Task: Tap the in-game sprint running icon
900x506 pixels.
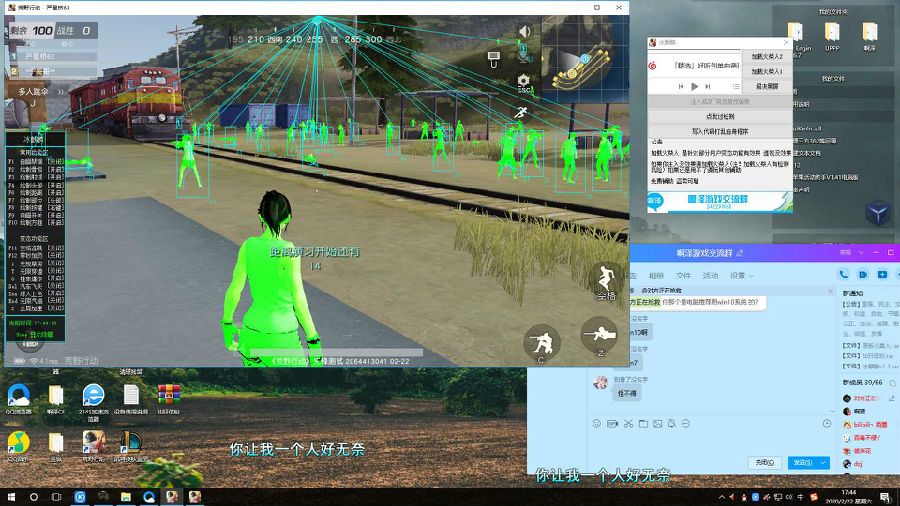Action: coord(522,112)
